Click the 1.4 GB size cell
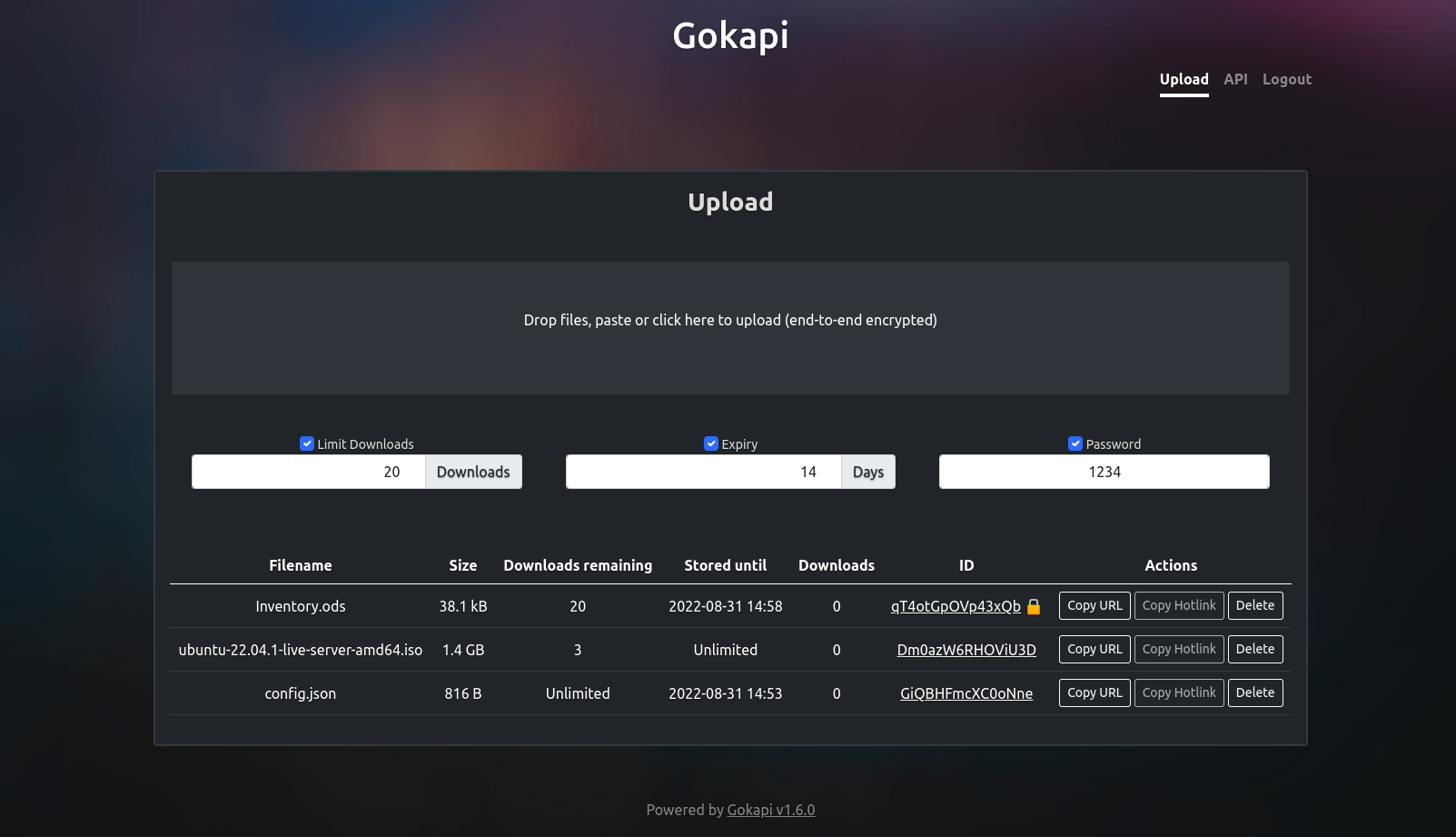The width and height of the screenshot is (1456, 837). coord(463,650)
